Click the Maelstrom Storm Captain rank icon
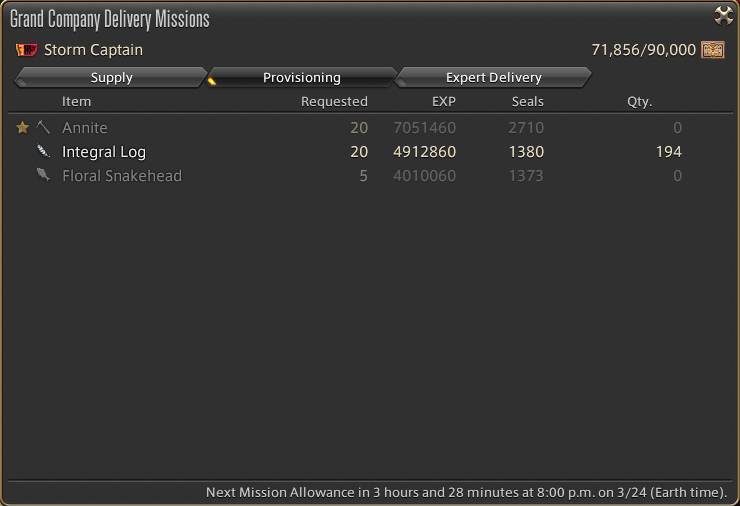The width and height of the screenshot is (740, 506). (x=26, y=50)
